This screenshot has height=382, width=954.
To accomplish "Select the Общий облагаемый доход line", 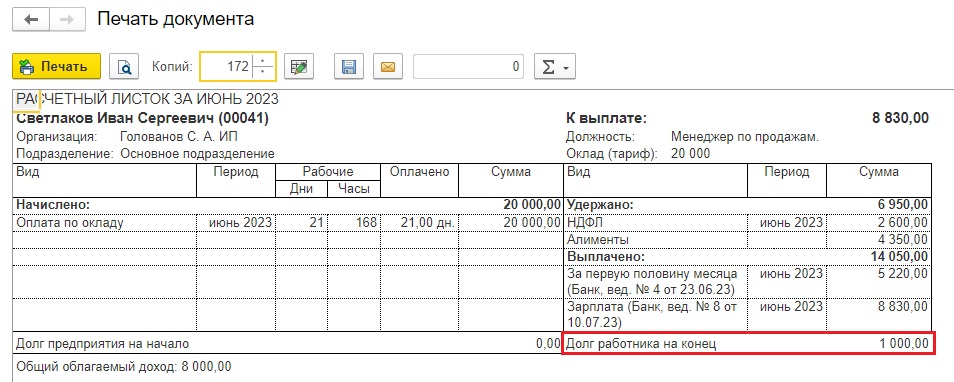I will [124, 367].
